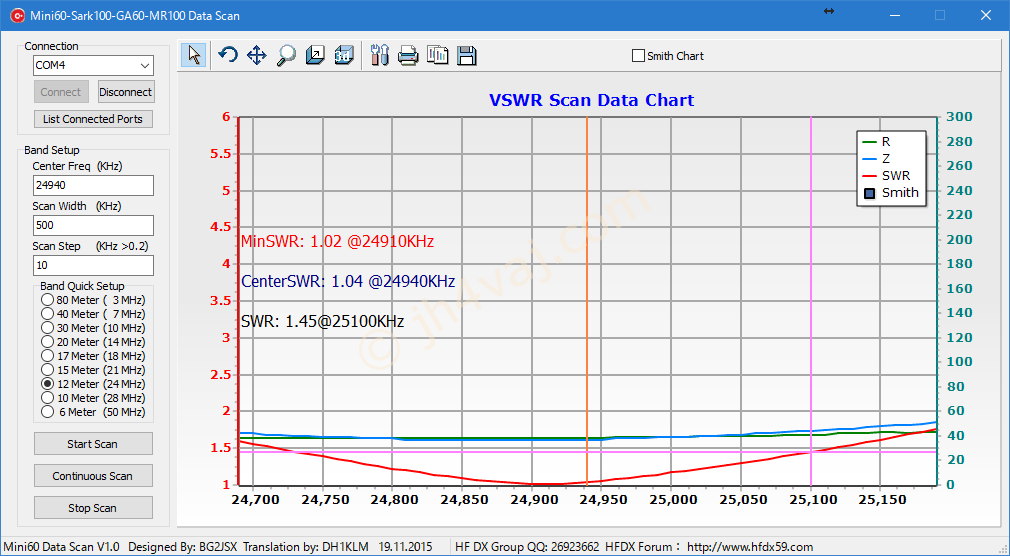The width and height of the screenshot is (1010, 556).
Task: Click Continuous Scan button
Action: click(93, 476)
